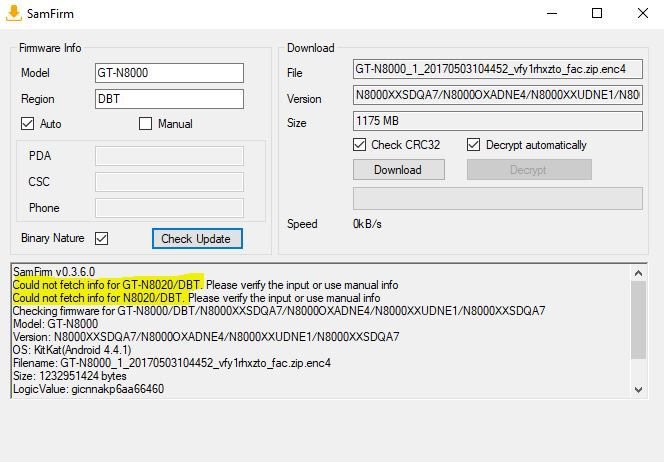
Task: Click the Region field containing DBT
Action: [x=169, y=99]
